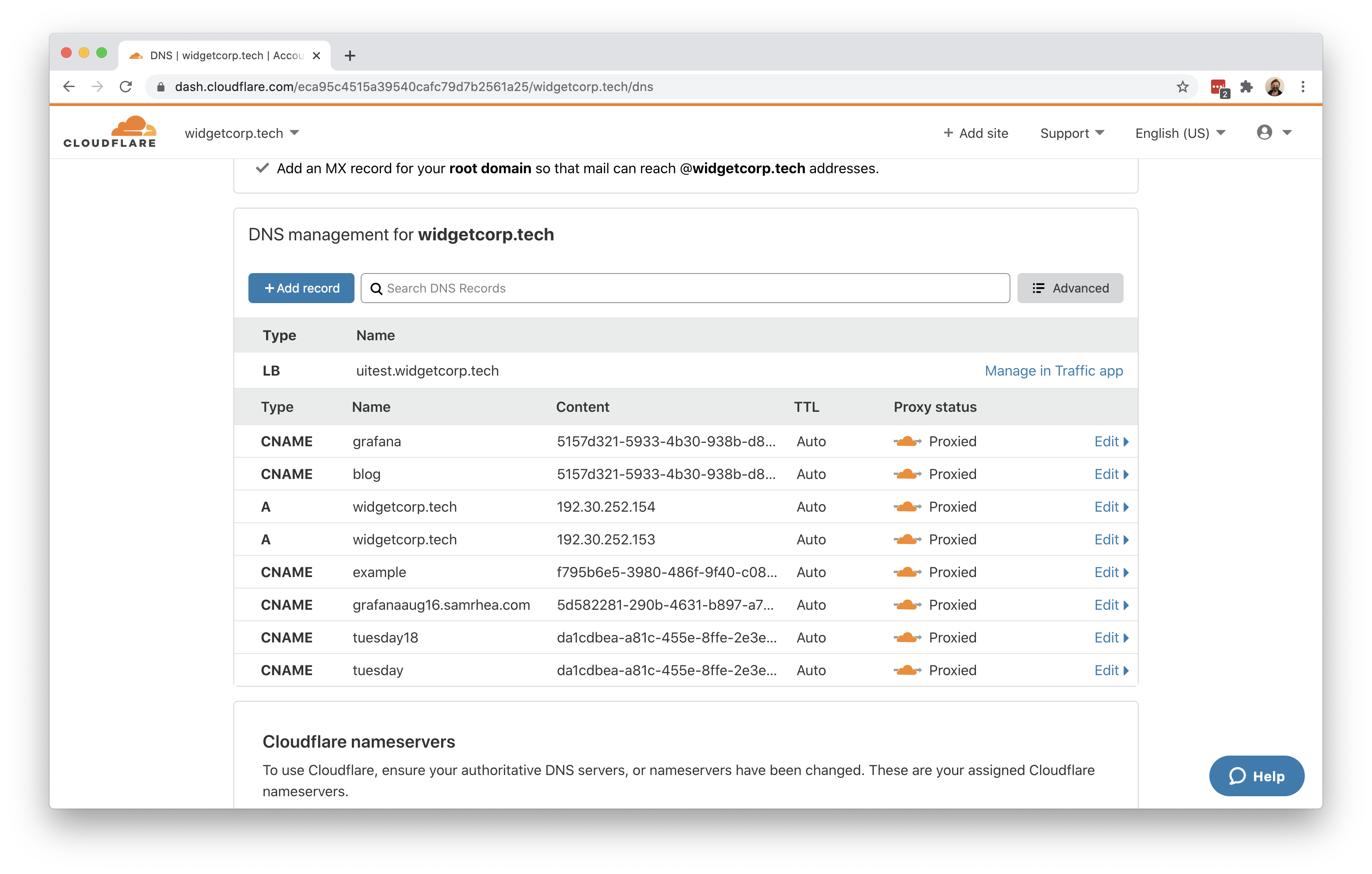Click the Add record button
This screenshot has height=874, width=1372.
pyautogui.click(x=301, y=288)
